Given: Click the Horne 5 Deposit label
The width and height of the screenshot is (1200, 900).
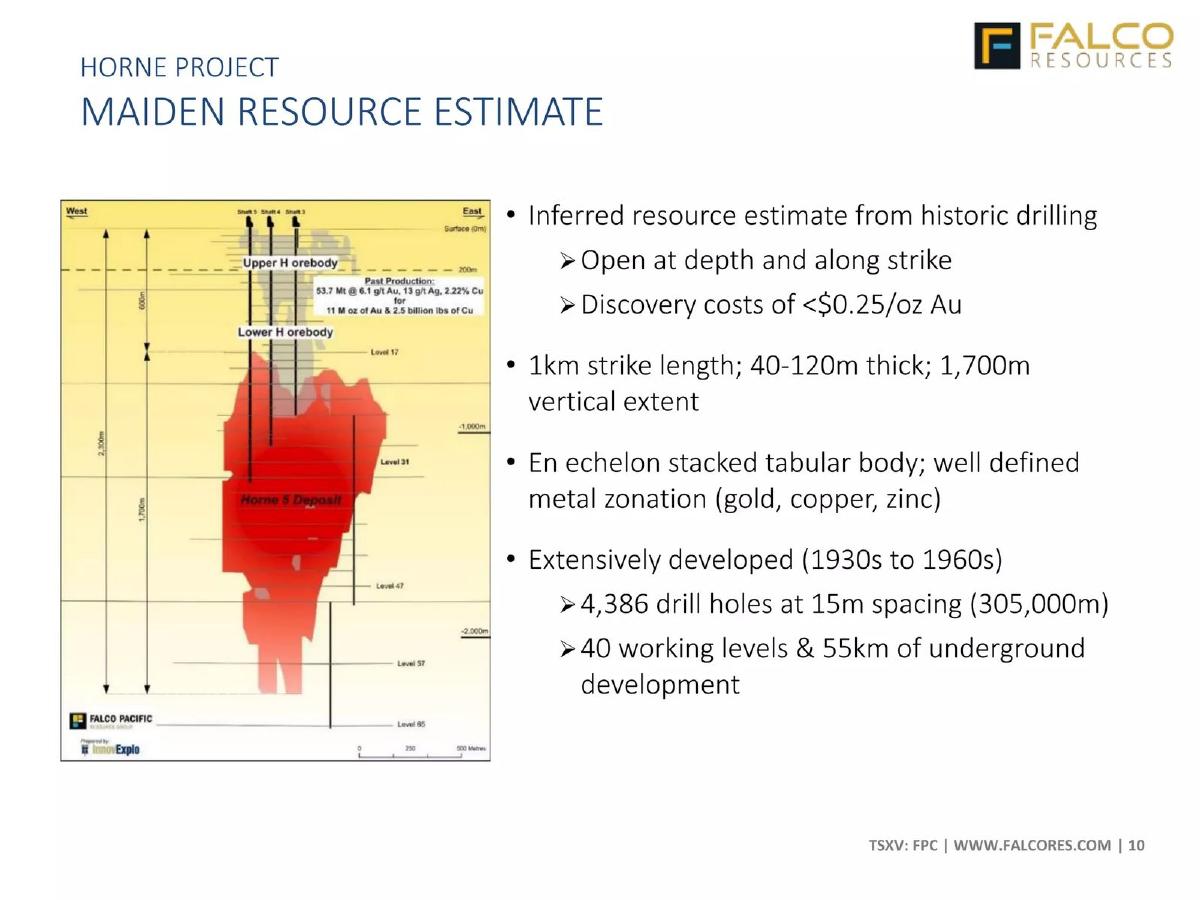Looking at the screenshot, I should coord(291,499).
